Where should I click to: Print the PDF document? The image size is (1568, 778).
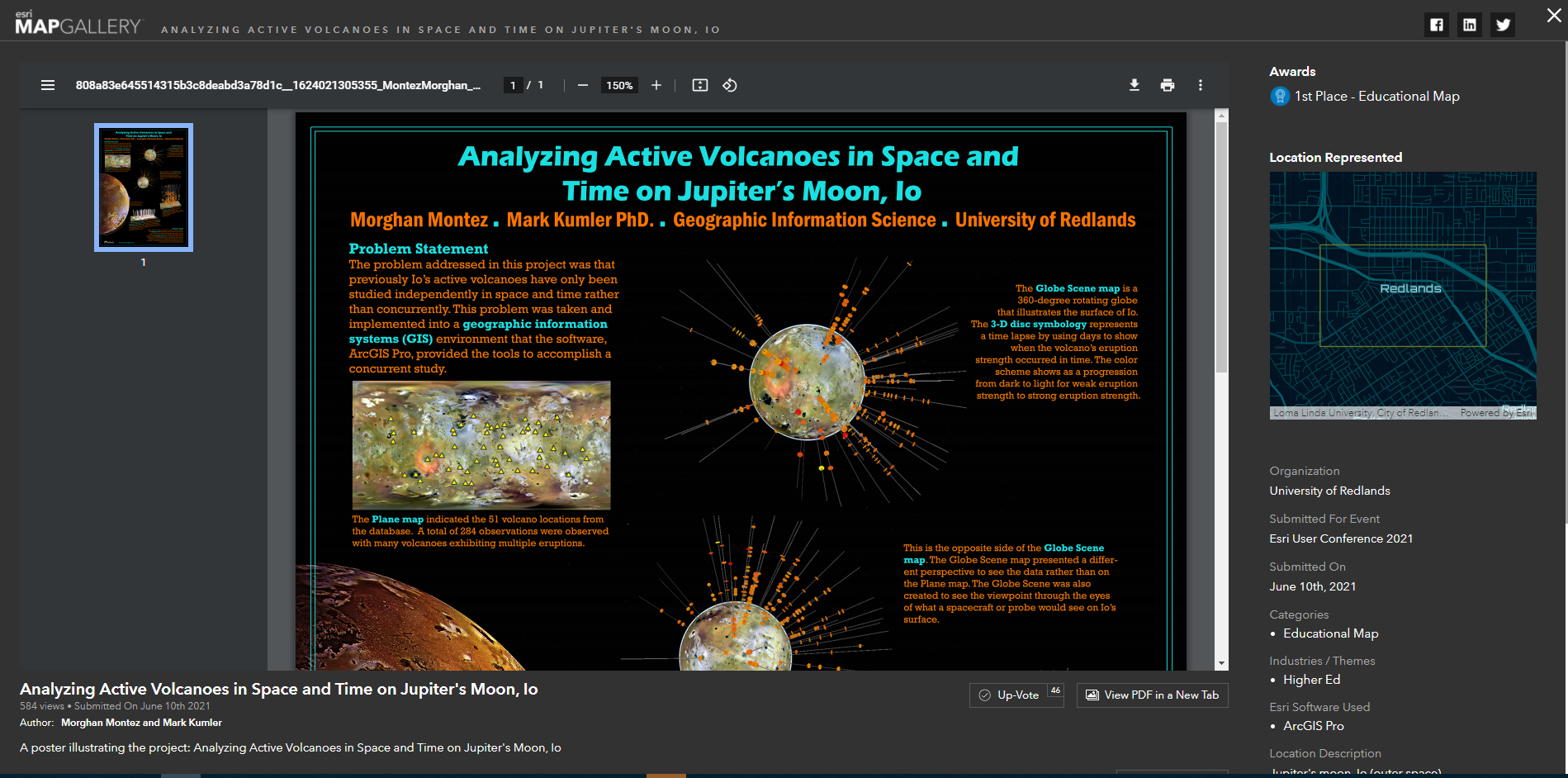1168,85
